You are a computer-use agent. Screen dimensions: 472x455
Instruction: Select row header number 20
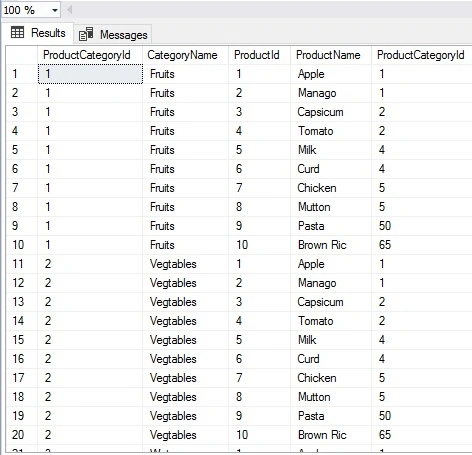coord(22,435)
